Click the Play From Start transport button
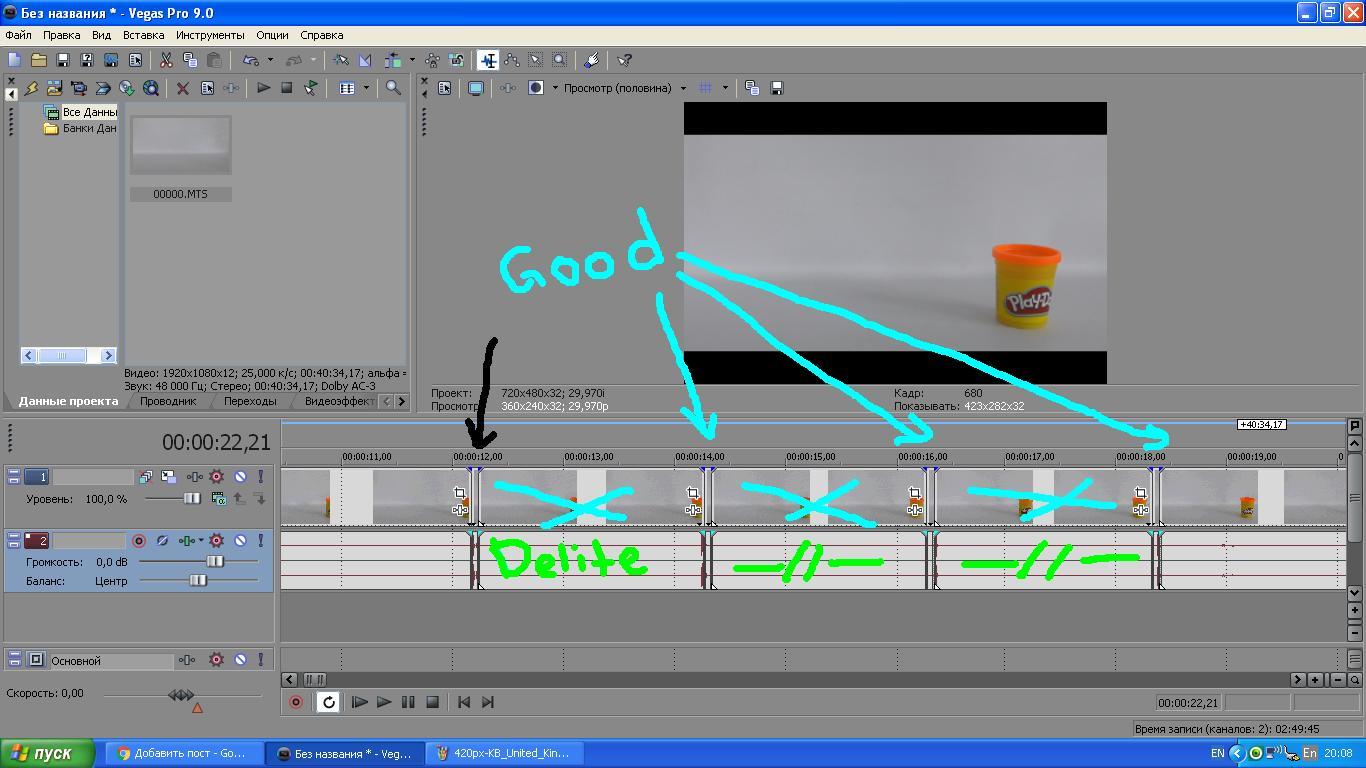 pos(360,702)
